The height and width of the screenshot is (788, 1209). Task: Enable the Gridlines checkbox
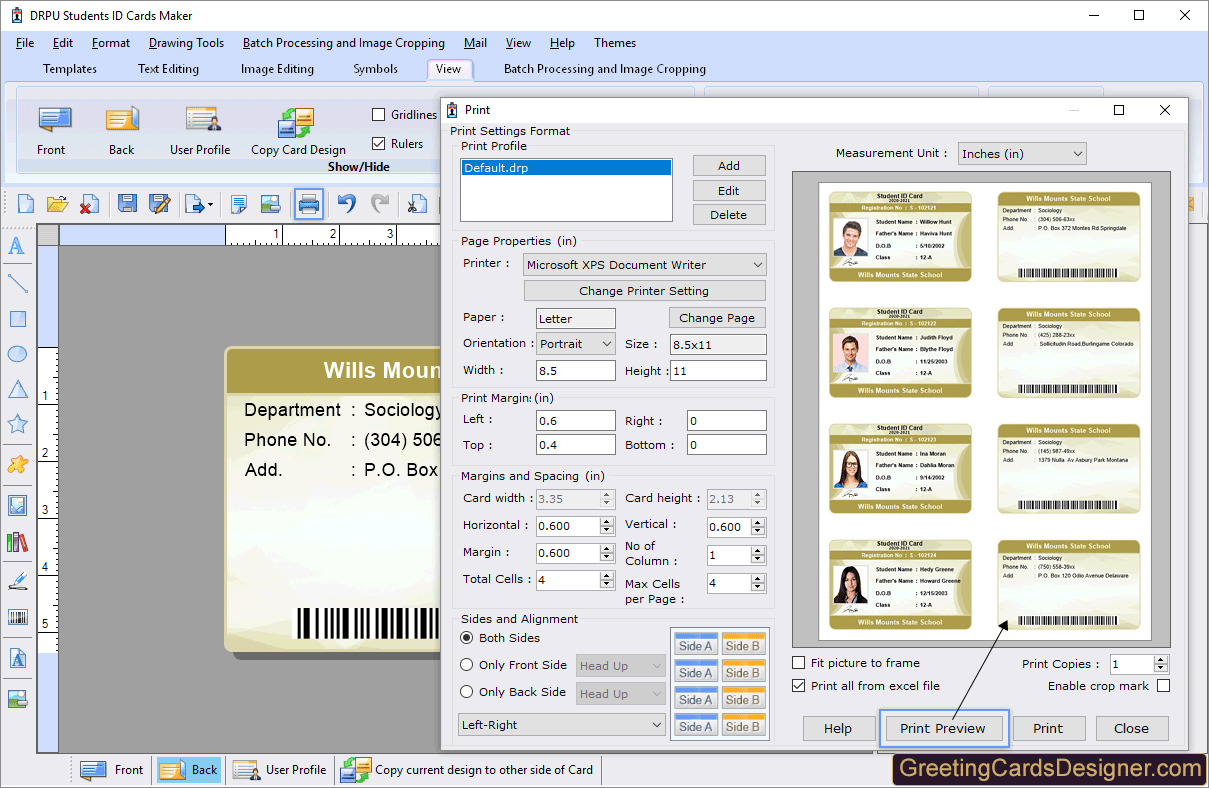coord(377,114)
